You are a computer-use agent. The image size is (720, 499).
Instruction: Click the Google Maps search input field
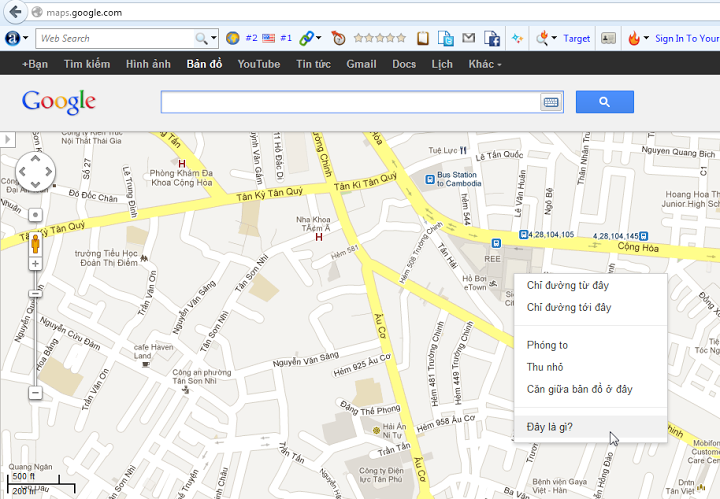pos(350,102)
